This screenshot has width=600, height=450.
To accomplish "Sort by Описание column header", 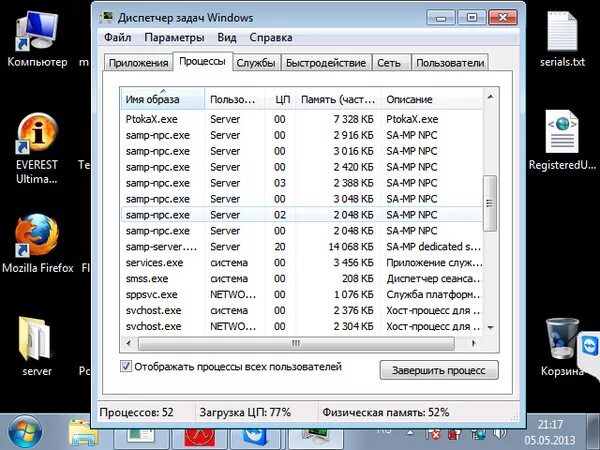I will click(x=432, y=99).
